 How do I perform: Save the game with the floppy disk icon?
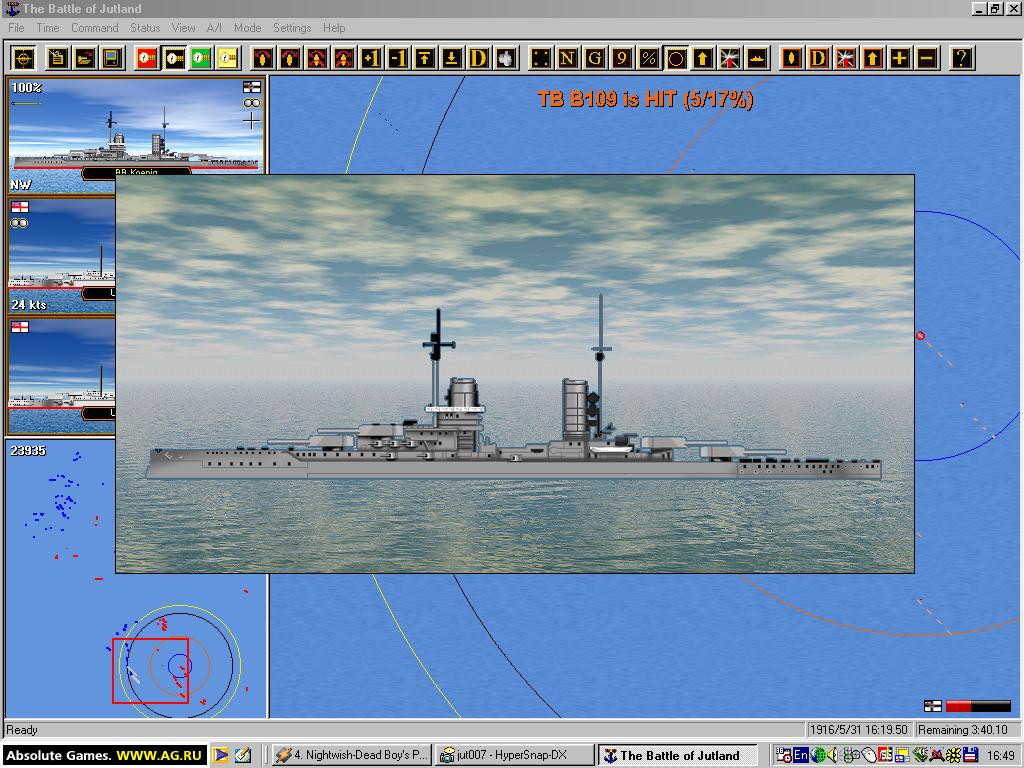pos(112,58)
